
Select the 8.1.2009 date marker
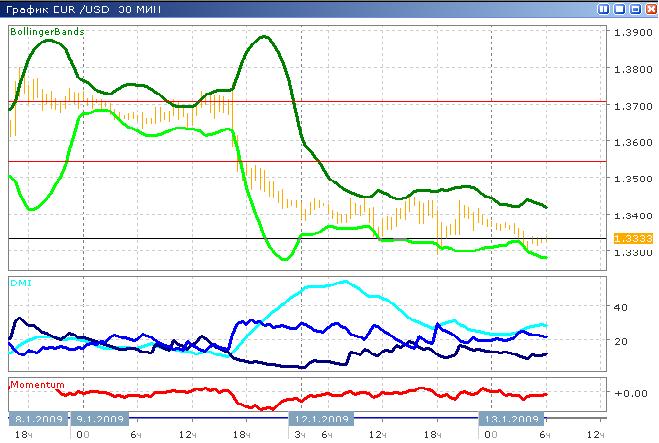tap(40, 420)
